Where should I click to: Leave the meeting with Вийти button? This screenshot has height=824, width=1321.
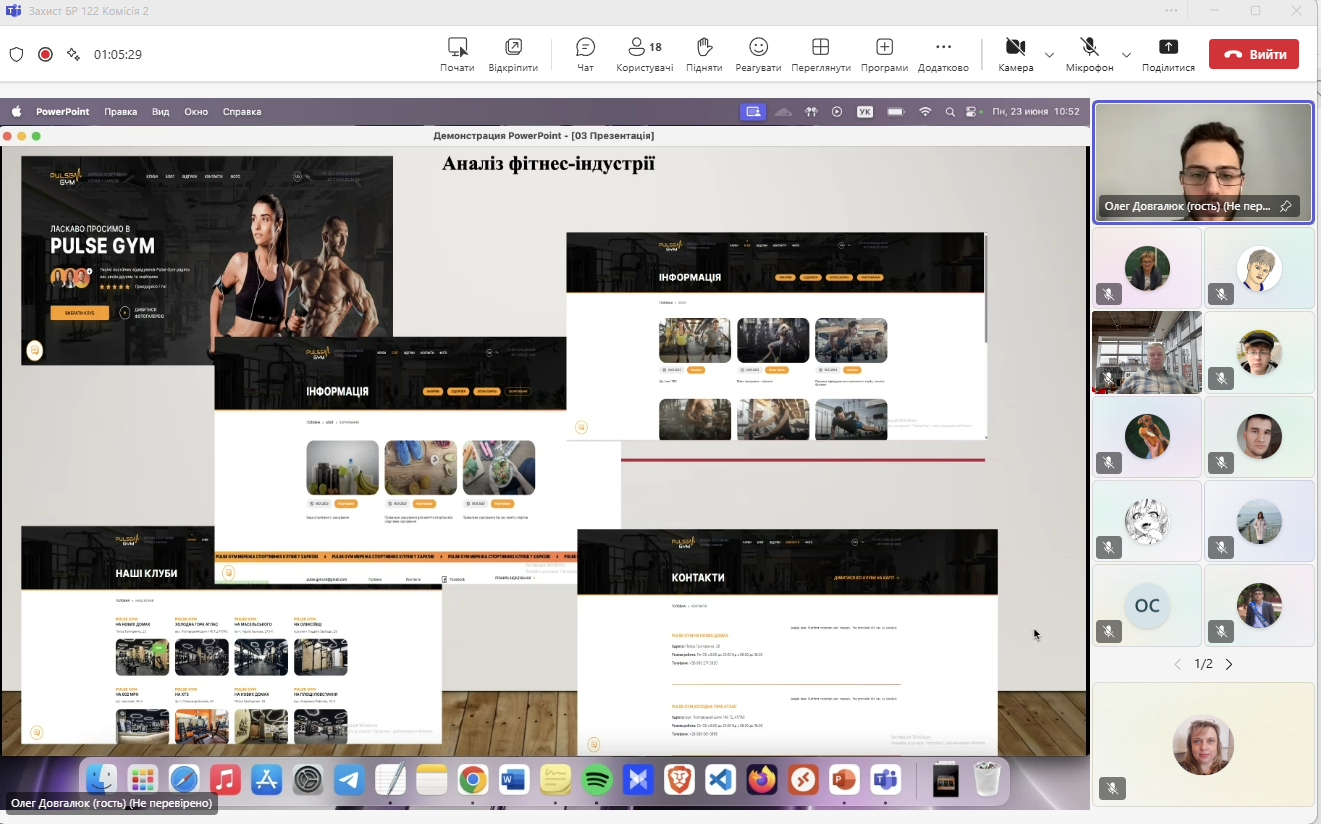(1253, 54)
